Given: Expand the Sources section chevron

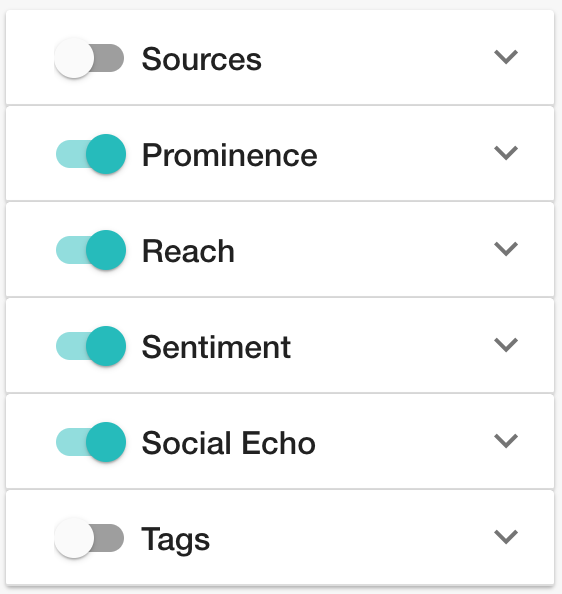Looking at the screenshot, I should coord(506,57).
